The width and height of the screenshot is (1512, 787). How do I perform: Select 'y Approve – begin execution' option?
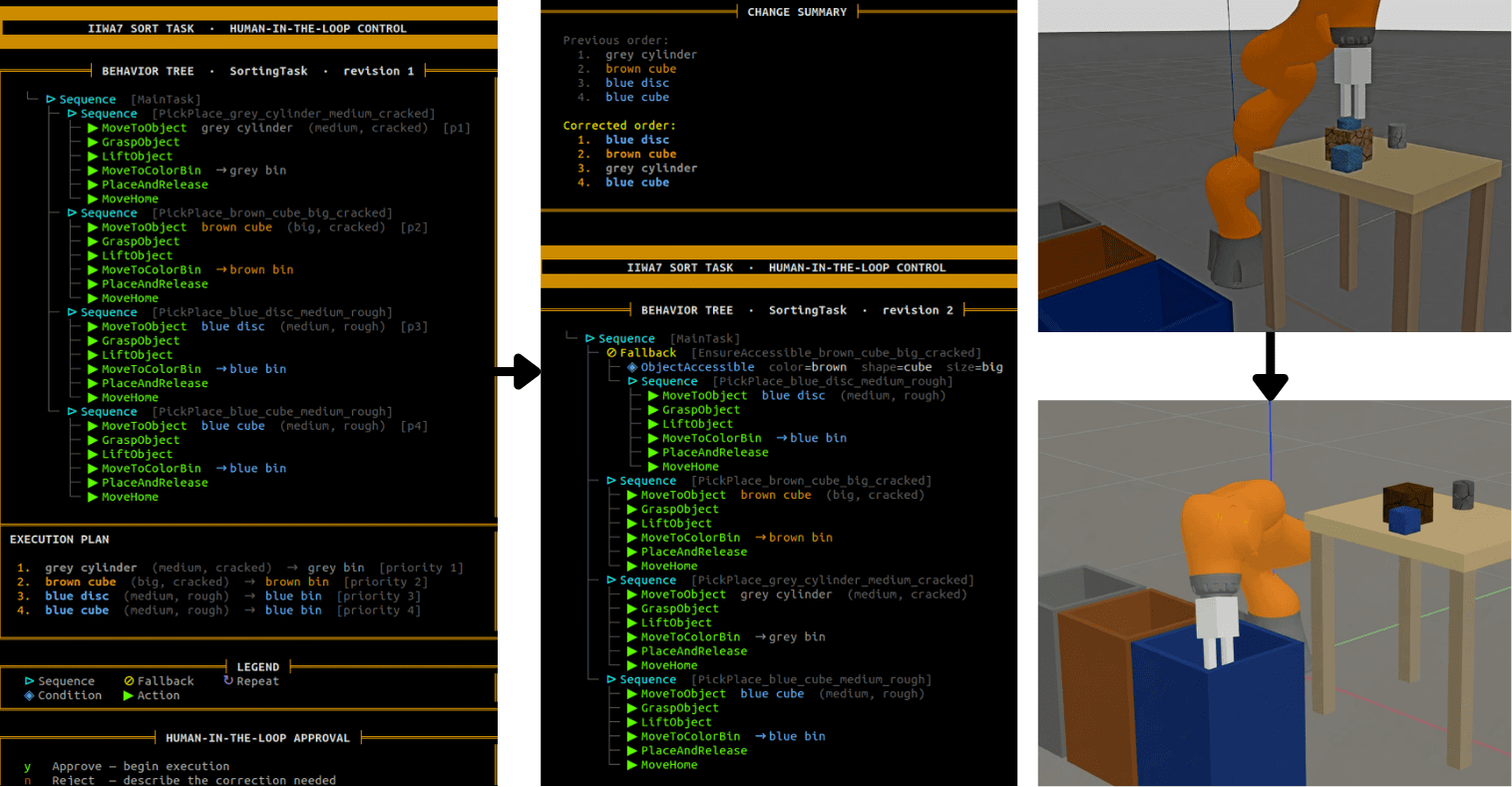click(127, 766)
